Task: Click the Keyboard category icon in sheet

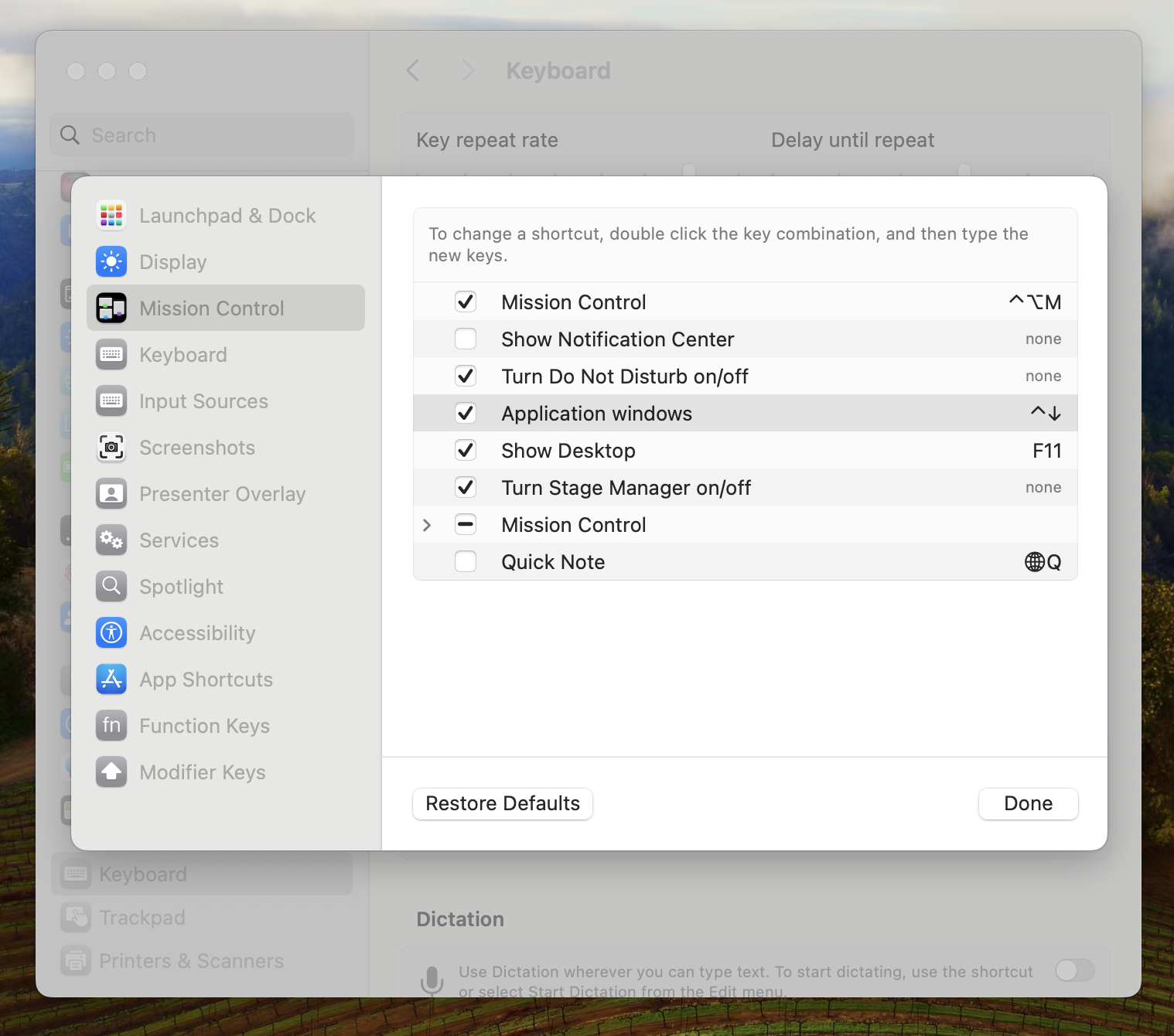Action: [x=111, y=354]
